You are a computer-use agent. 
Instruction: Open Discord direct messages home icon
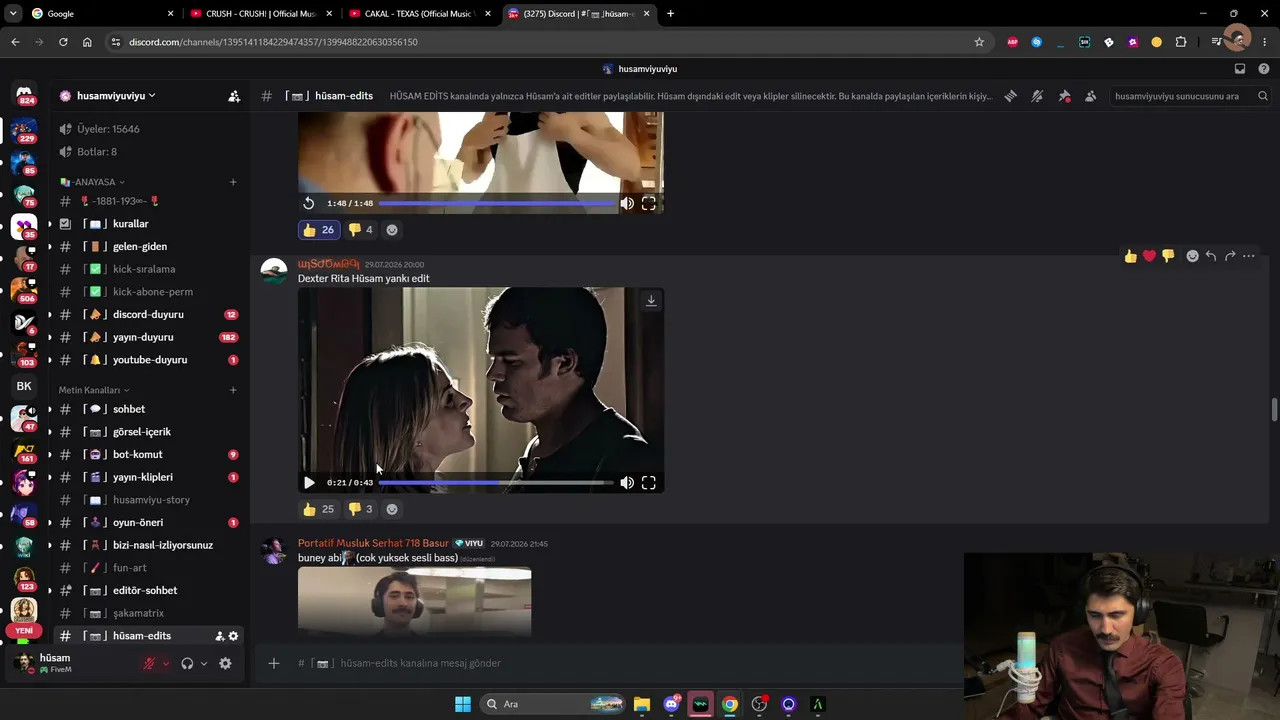24,95
